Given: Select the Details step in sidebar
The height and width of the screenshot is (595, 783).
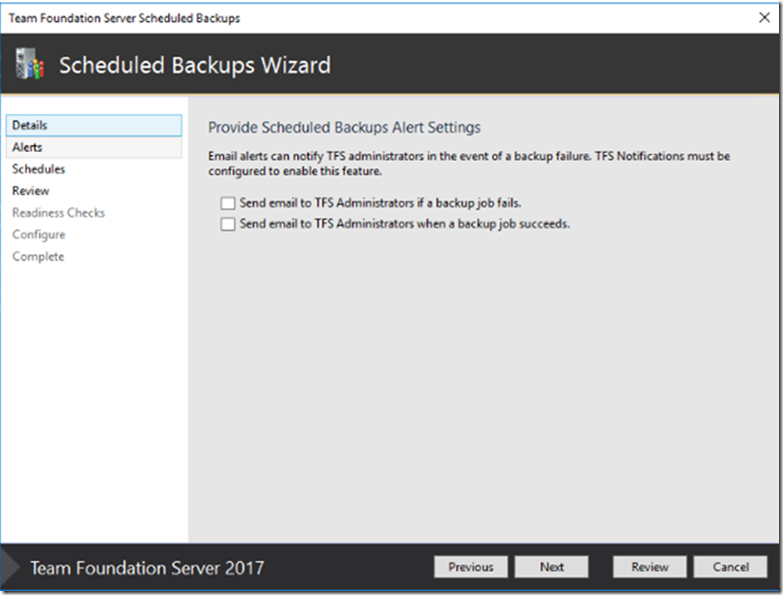Looking at the screenshot, I should coord(30,125).
